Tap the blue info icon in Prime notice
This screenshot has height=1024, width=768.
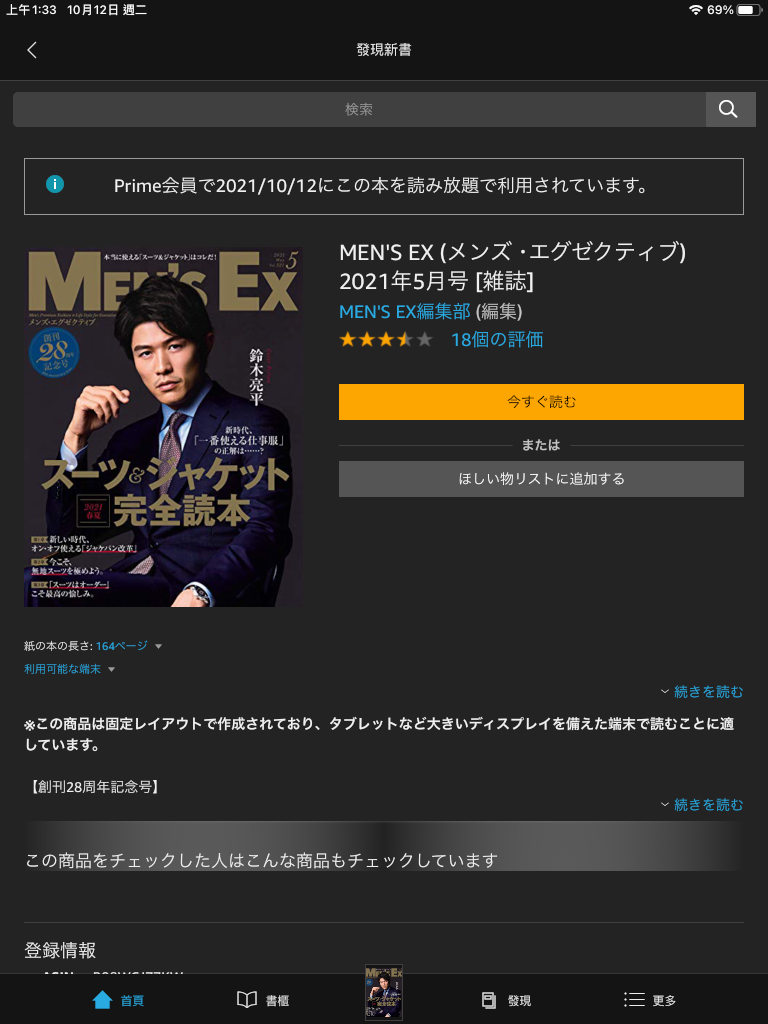click(x=55, y=185)
